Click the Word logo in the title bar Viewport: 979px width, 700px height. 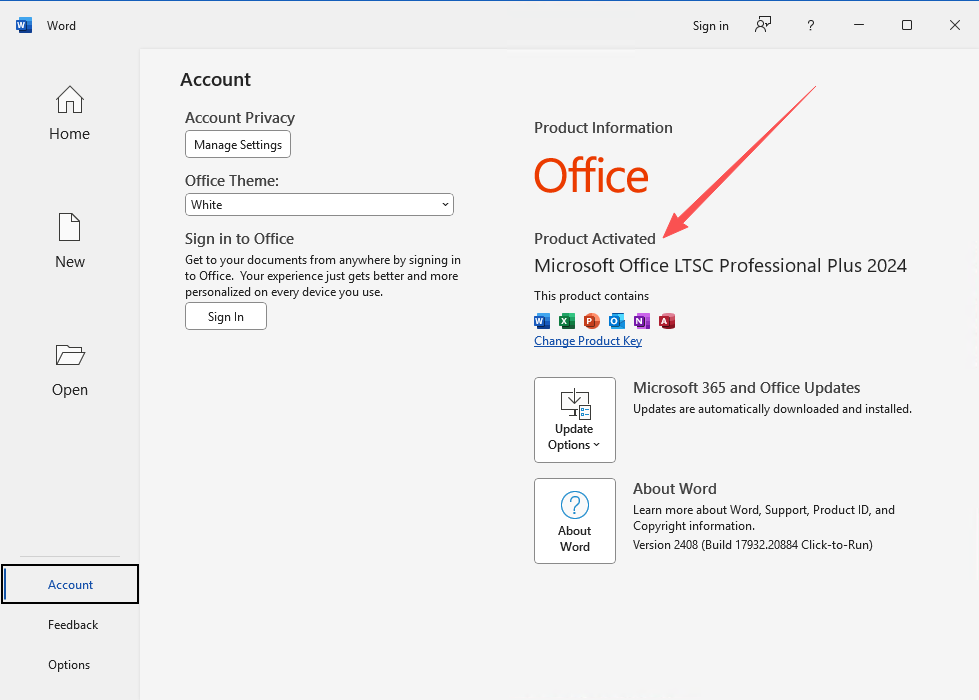click(24, 26)
